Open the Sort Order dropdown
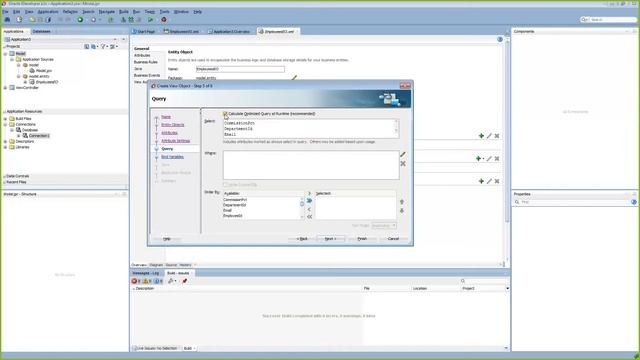 (x=384, y=225)
